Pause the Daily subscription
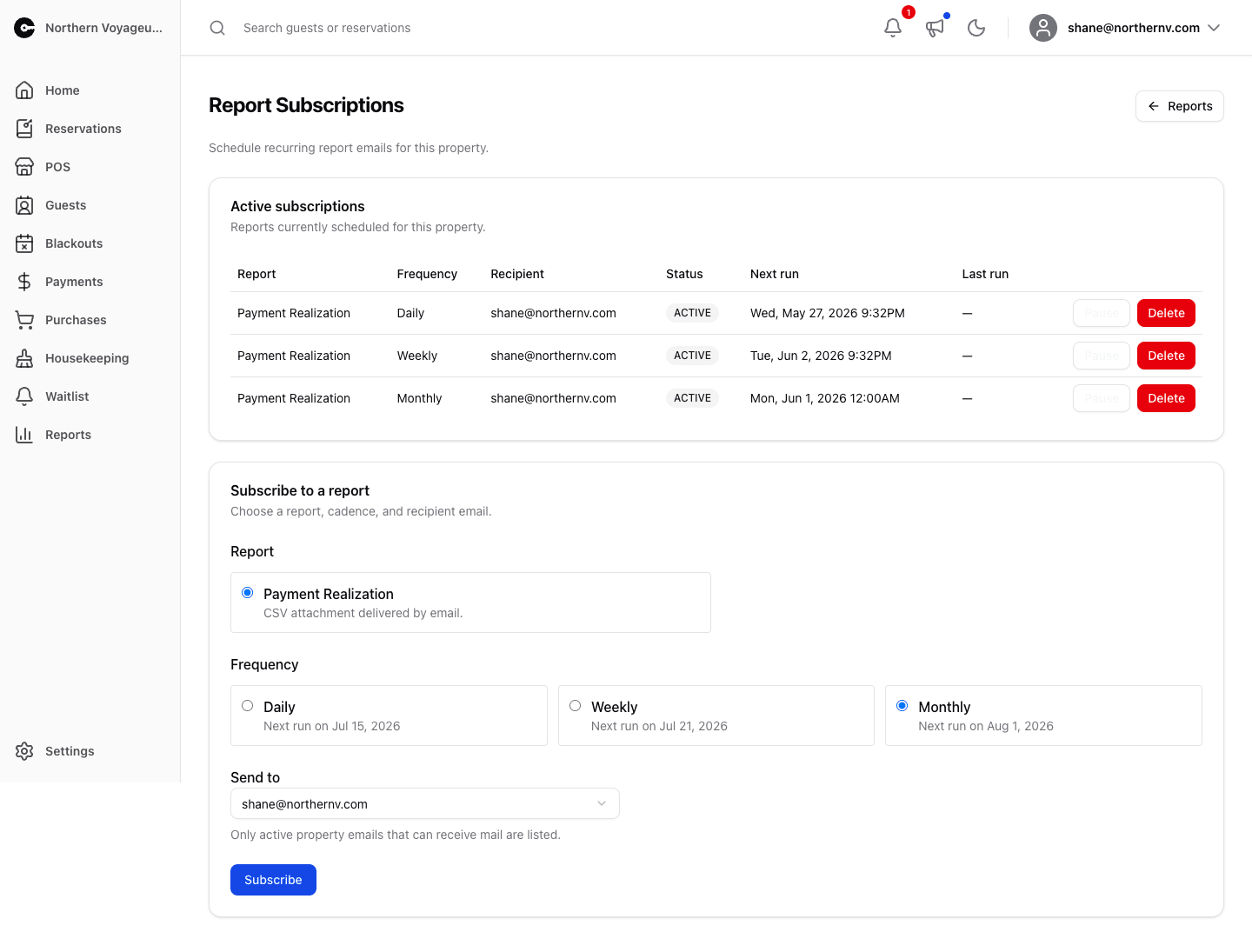This screenshot has width=1252, height=952. point(1102,313)
